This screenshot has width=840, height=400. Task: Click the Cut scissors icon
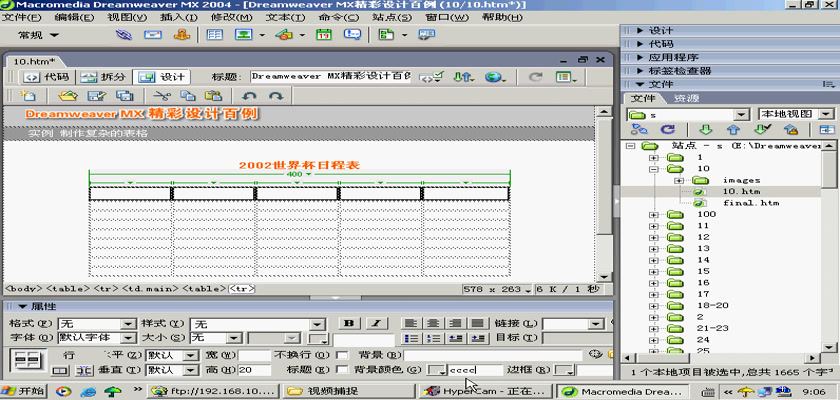(x=161, y=96)
